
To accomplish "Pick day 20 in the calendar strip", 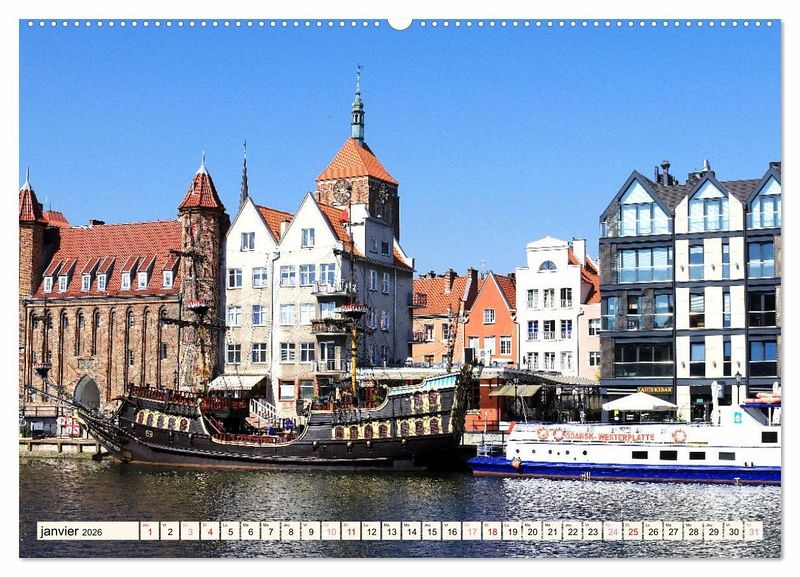I will pyautogui.click(x=532, y=531).
